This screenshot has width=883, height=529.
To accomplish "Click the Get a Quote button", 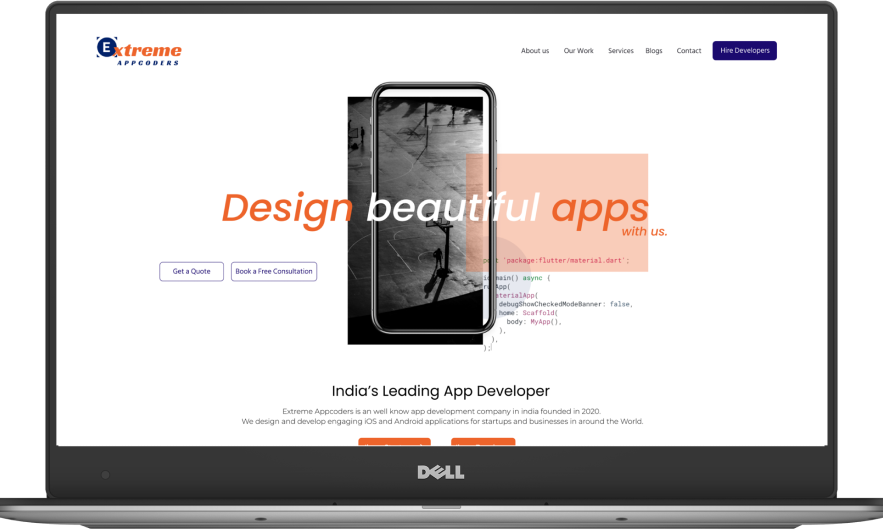I will (x=191, y=271).
